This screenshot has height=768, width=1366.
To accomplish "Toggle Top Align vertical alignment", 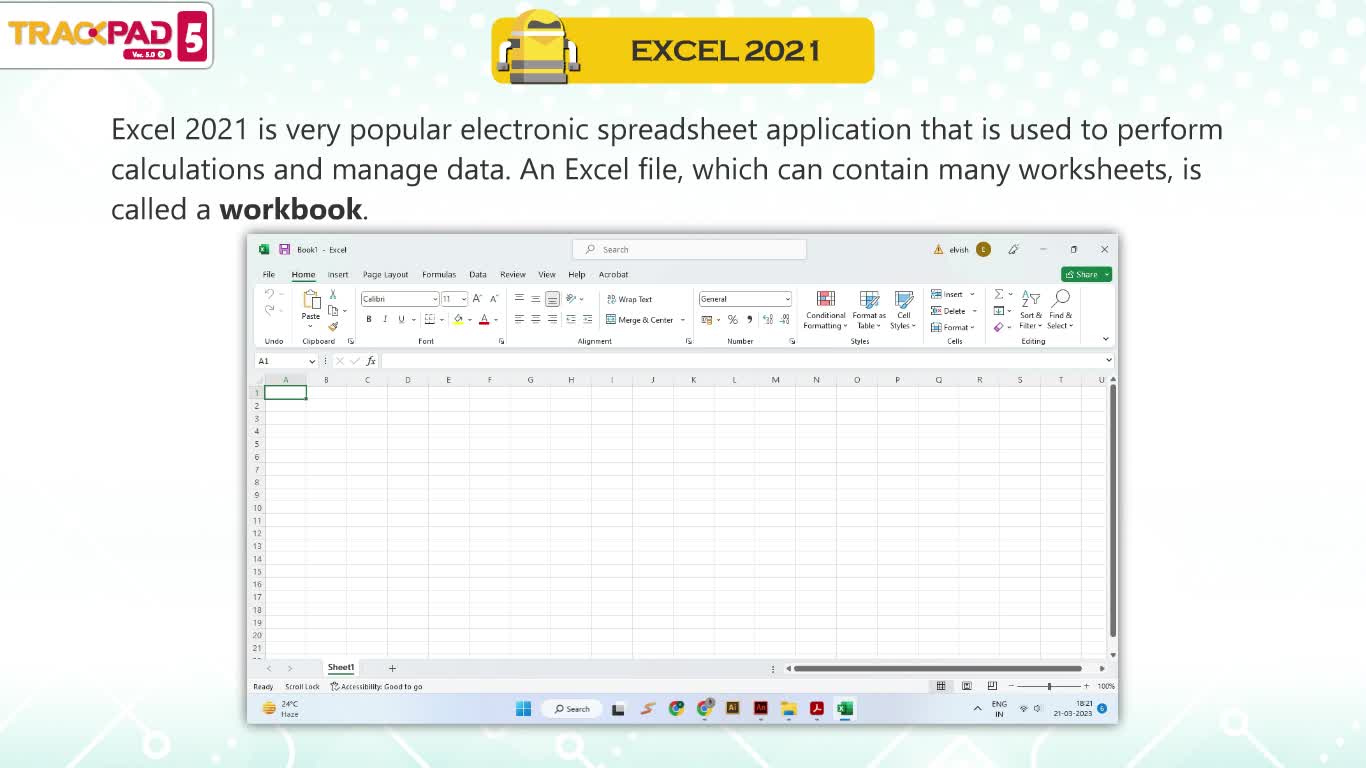I will pos(519,299).
